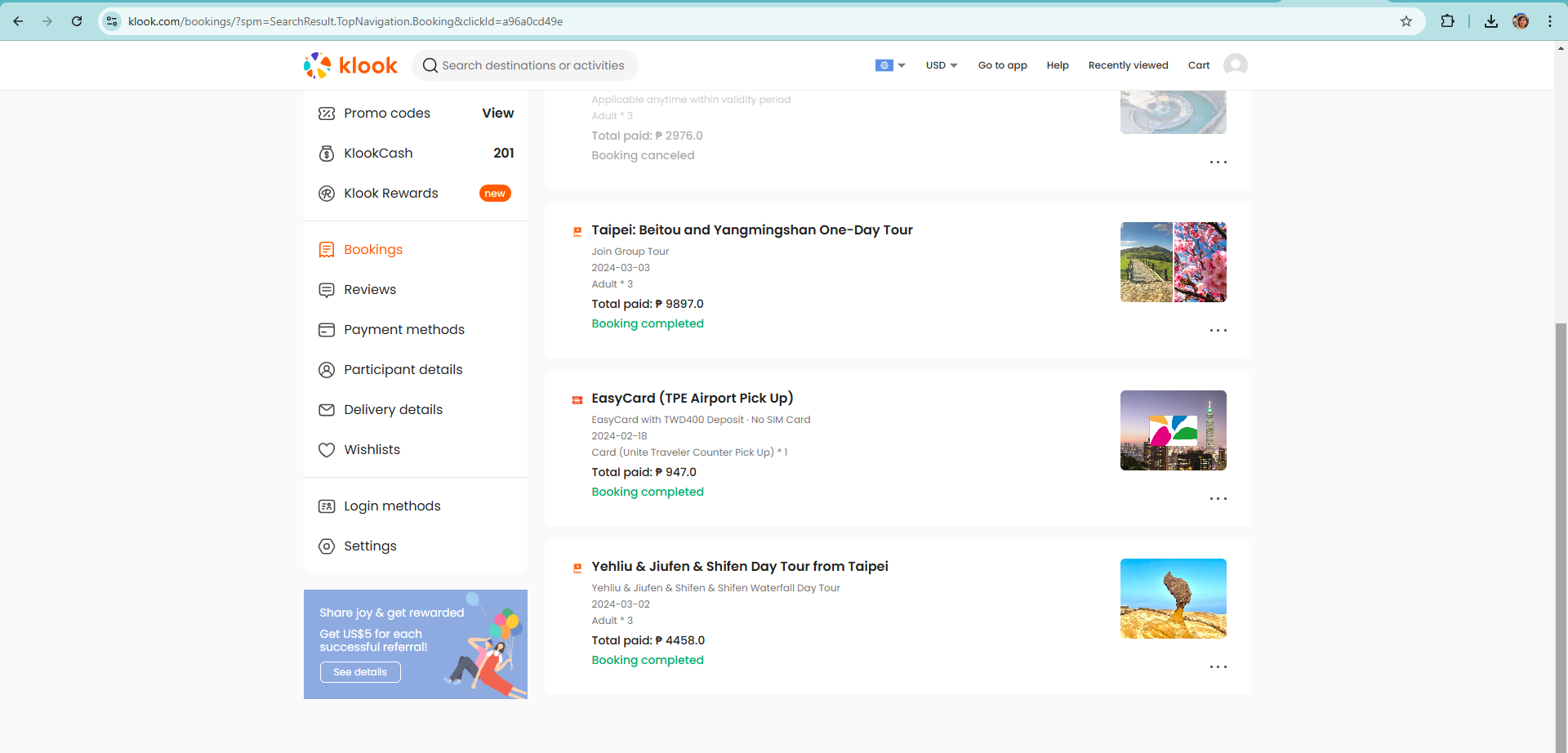1568x753 pixels.
Task: Click the Promo codes ticket icon
Action: (x=327, y=114)
